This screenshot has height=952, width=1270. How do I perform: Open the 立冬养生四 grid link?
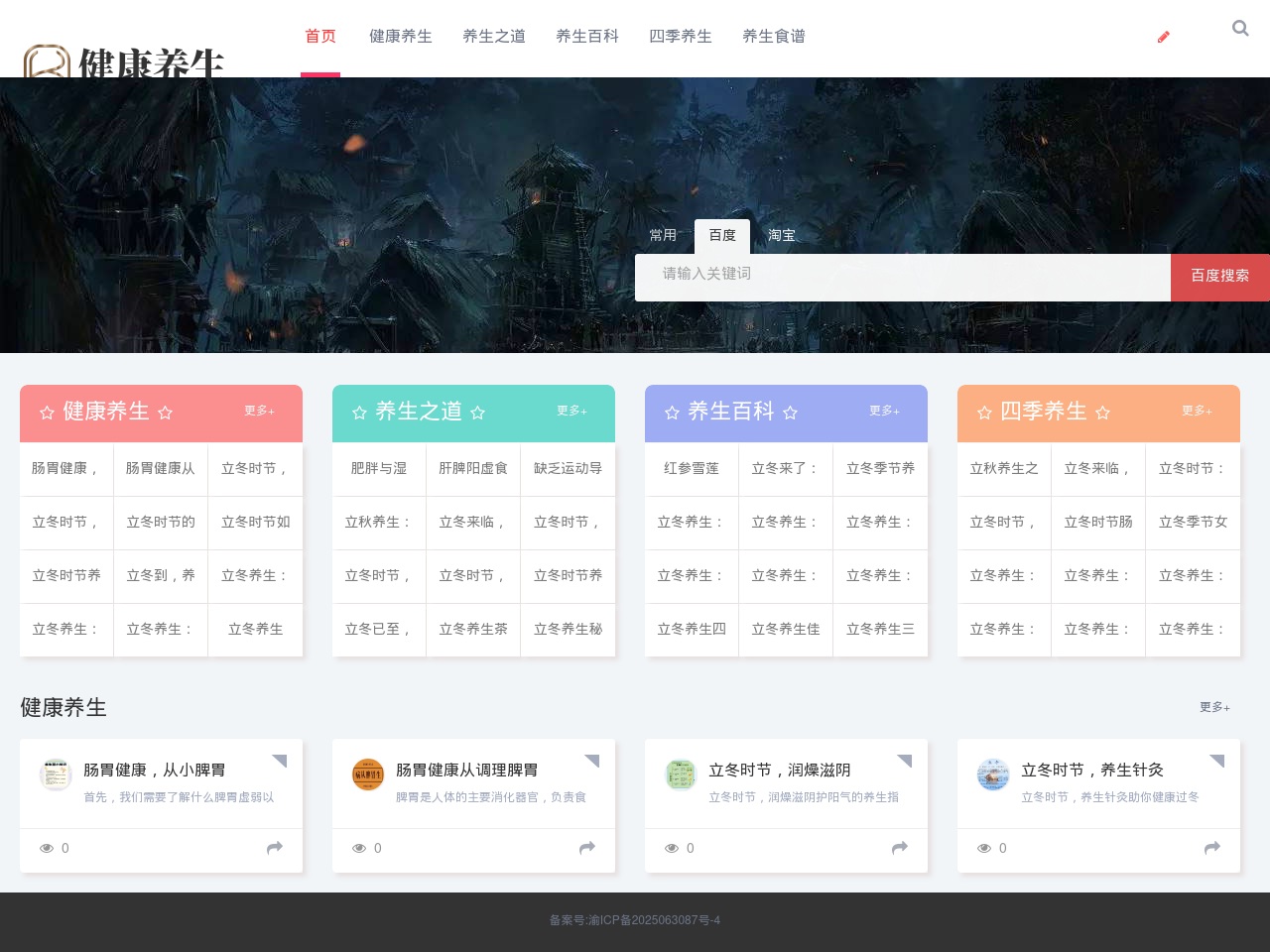(692, 629)
